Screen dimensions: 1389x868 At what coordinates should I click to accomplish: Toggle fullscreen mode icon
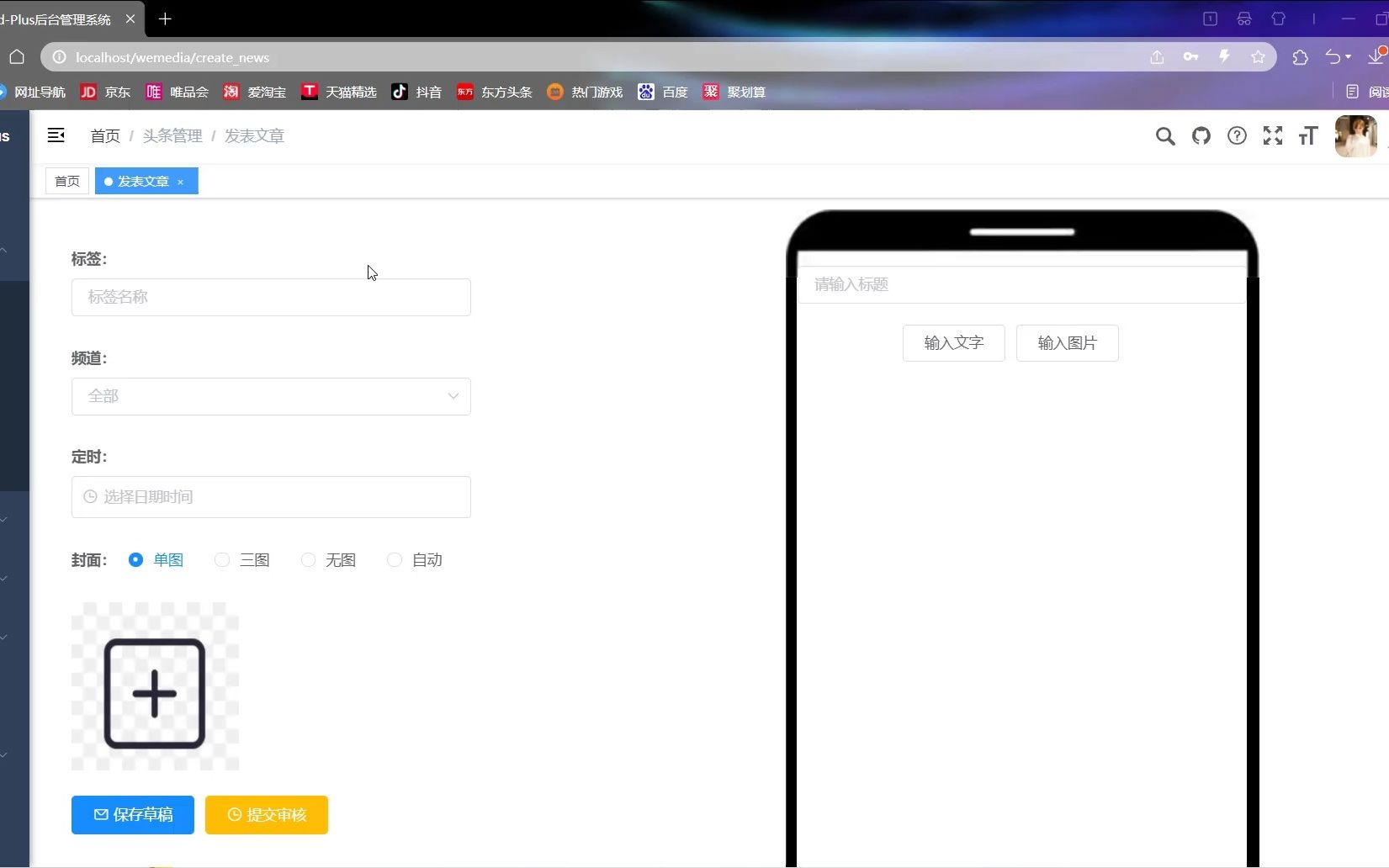pos(1273,135)
